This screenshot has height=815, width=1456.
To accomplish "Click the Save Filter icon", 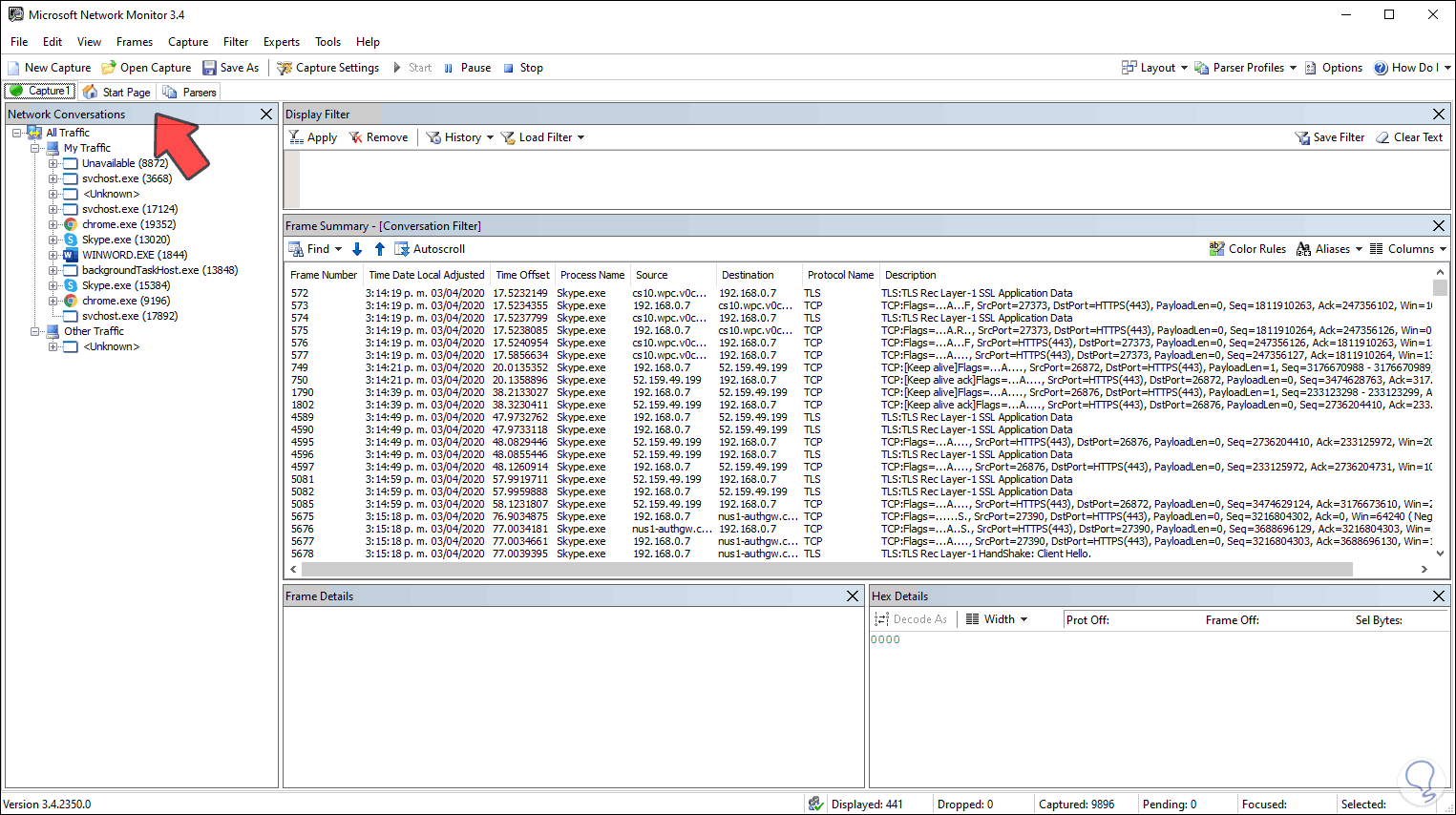I will 1302,137.
